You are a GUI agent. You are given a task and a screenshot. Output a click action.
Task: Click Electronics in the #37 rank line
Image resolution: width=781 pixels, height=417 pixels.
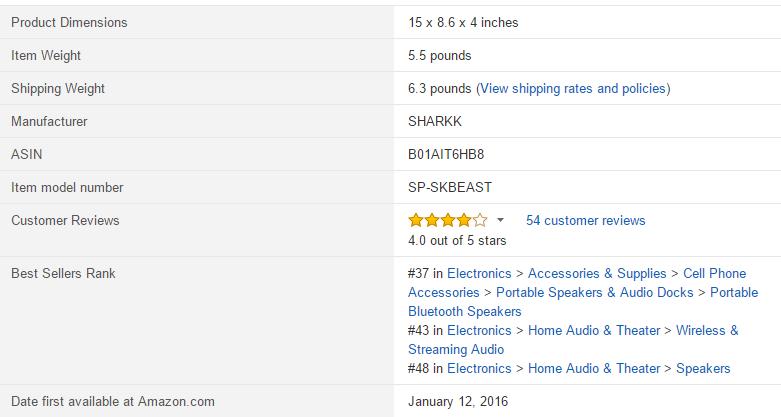click(479, 273)
